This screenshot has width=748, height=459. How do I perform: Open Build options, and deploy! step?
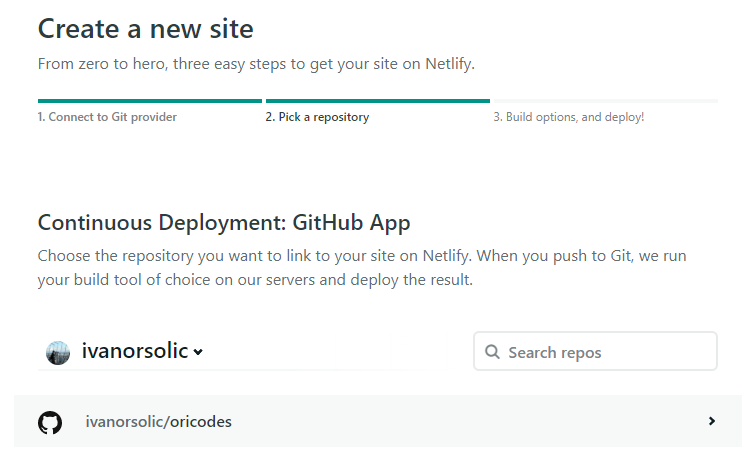pyautogui.click(x=568, y=117)
